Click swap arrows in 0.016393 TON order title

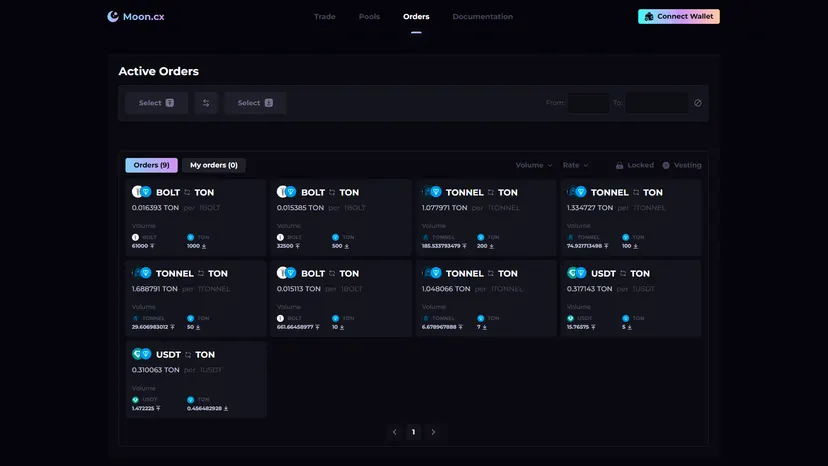(187, 192)
